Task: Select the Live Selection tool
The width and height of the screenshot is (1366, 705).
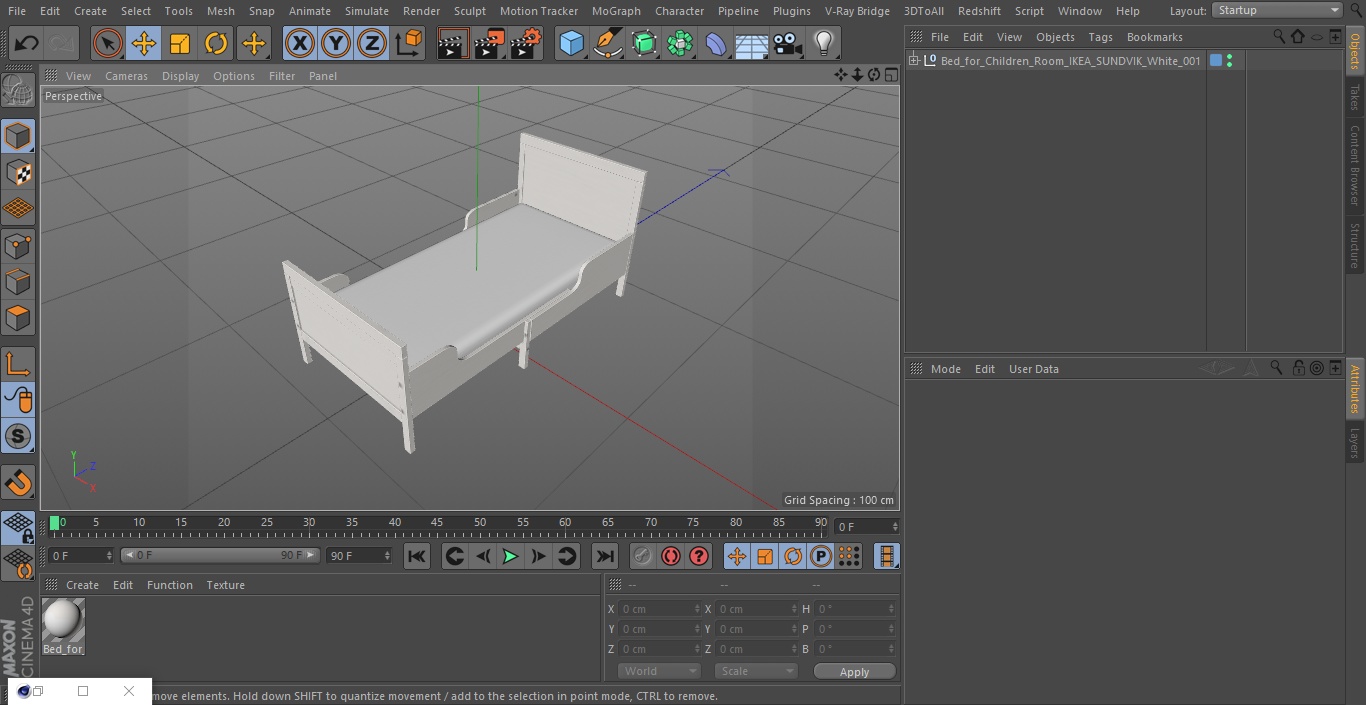Action: coord(107,43)
